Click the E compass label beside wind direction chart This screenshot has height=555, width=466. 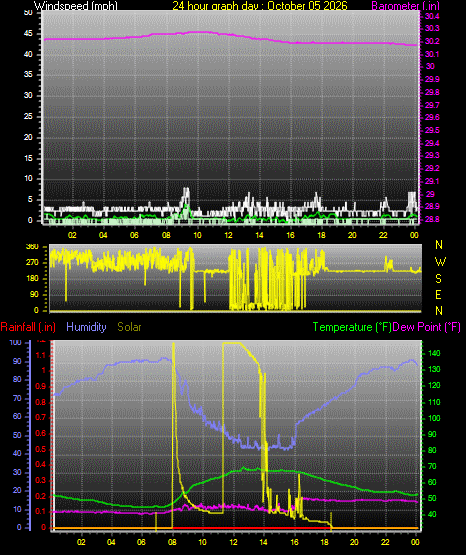coord(438,294)
